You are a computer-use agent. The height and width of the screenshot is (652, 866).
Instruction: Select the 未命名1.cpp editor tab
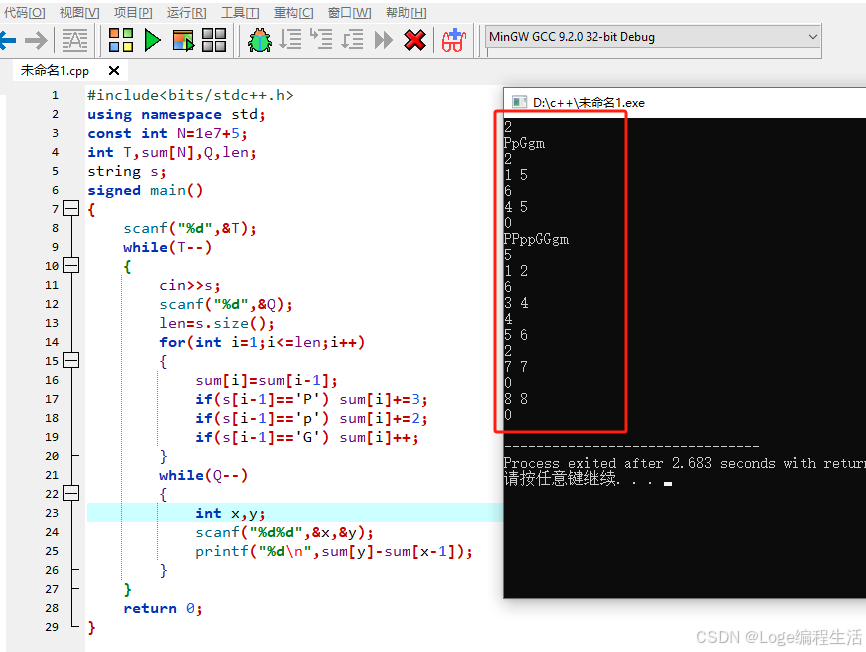55,71
